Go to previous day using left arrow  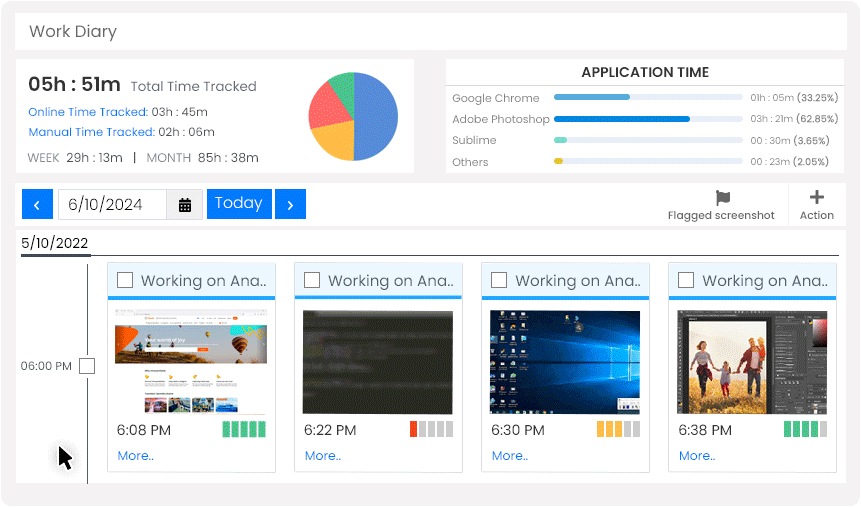coord(37,205)
